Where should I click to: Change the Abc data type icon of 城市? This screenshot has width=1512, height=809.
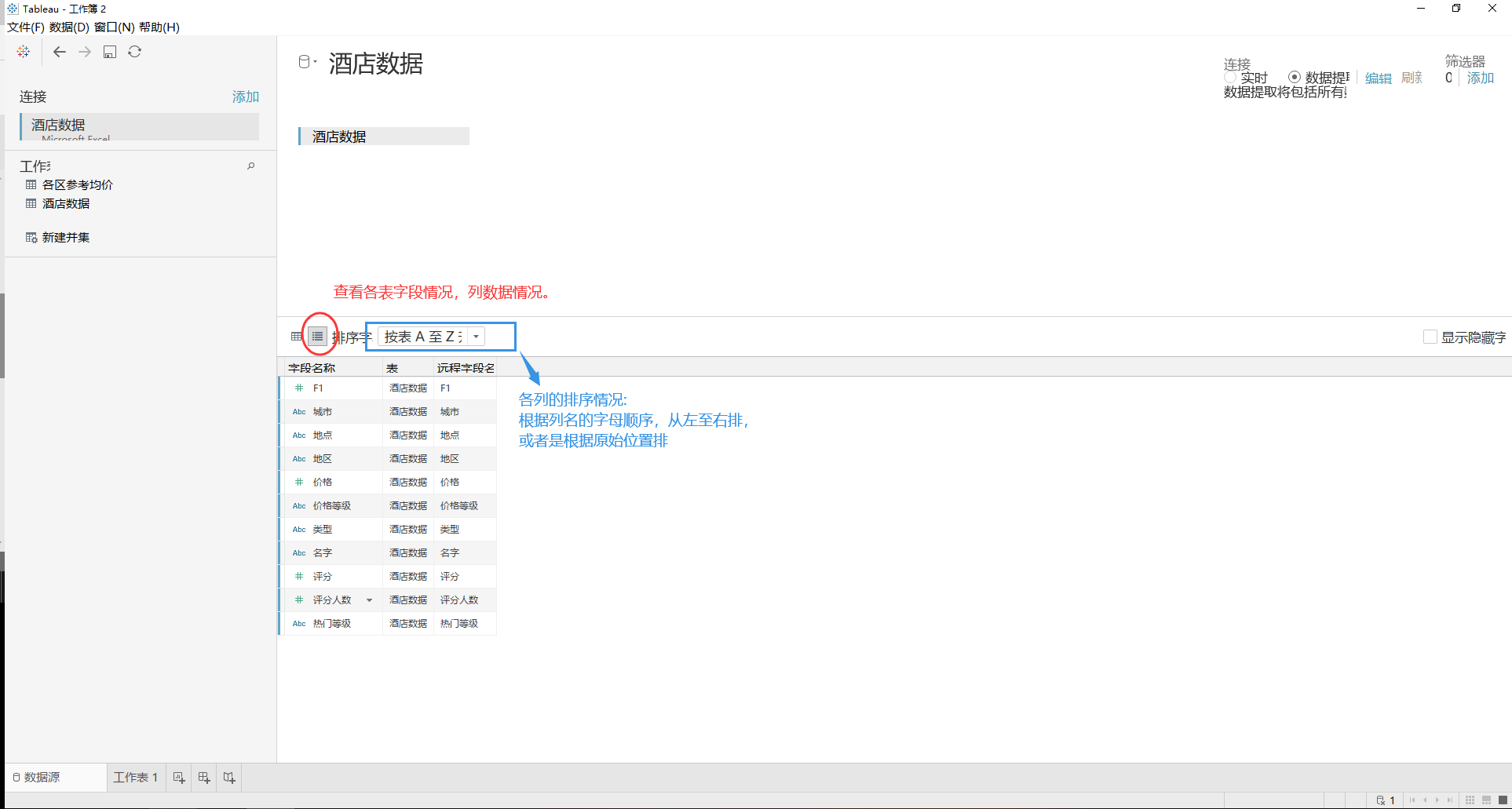click(x=299, y=411)
